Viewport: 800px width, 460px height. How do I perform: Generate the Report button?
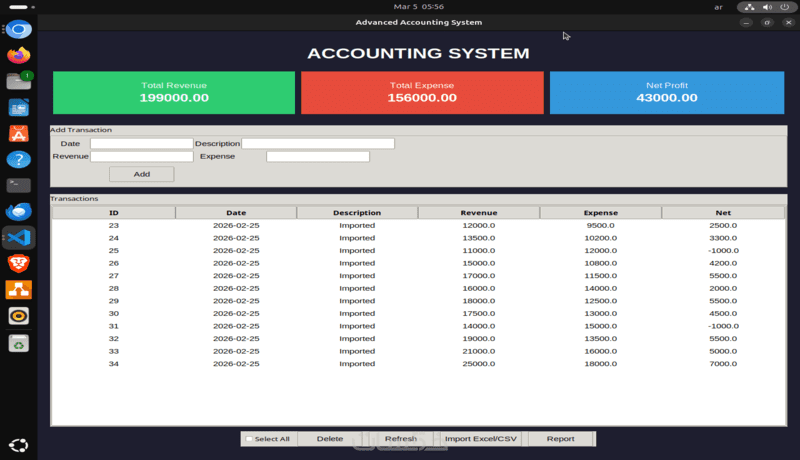(x=560, y=439)
